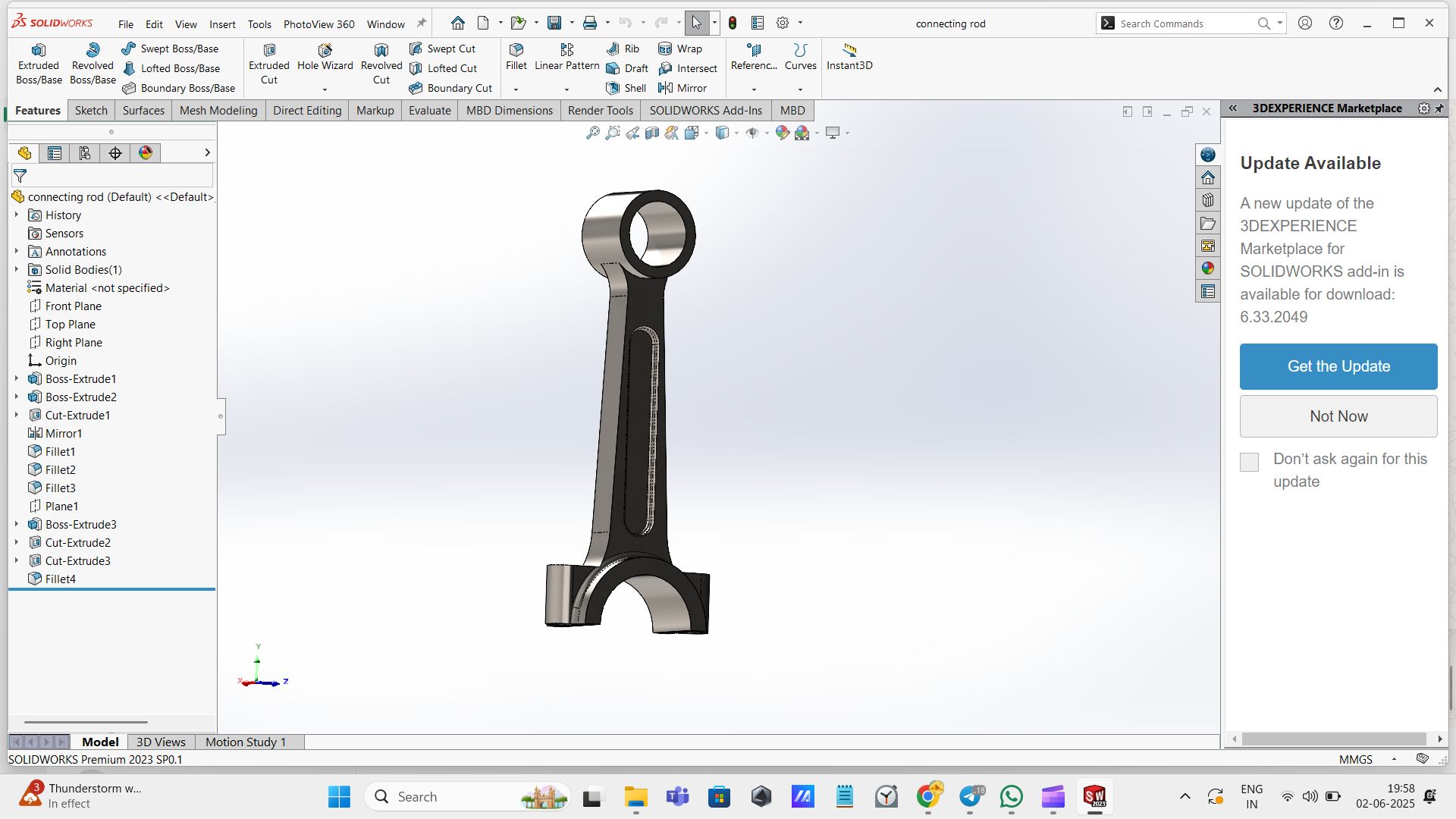Open the Insert menu
The height and width of the screenshot is (819, 1456).
pos(222,24)
